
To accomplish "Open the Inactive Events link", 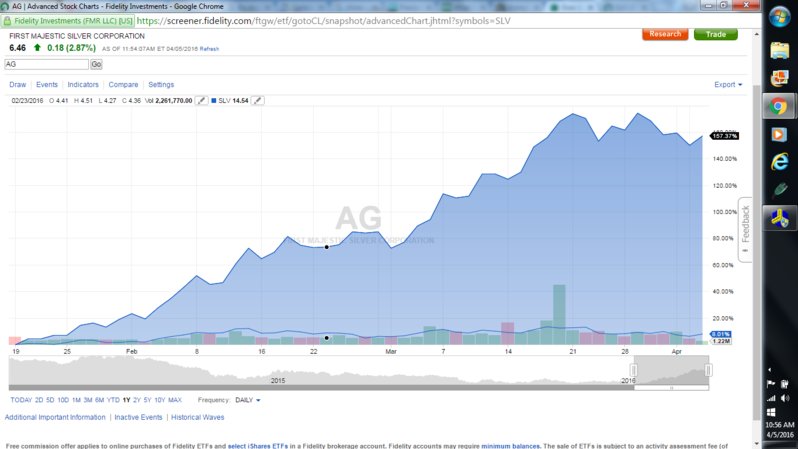I will 138,417.
